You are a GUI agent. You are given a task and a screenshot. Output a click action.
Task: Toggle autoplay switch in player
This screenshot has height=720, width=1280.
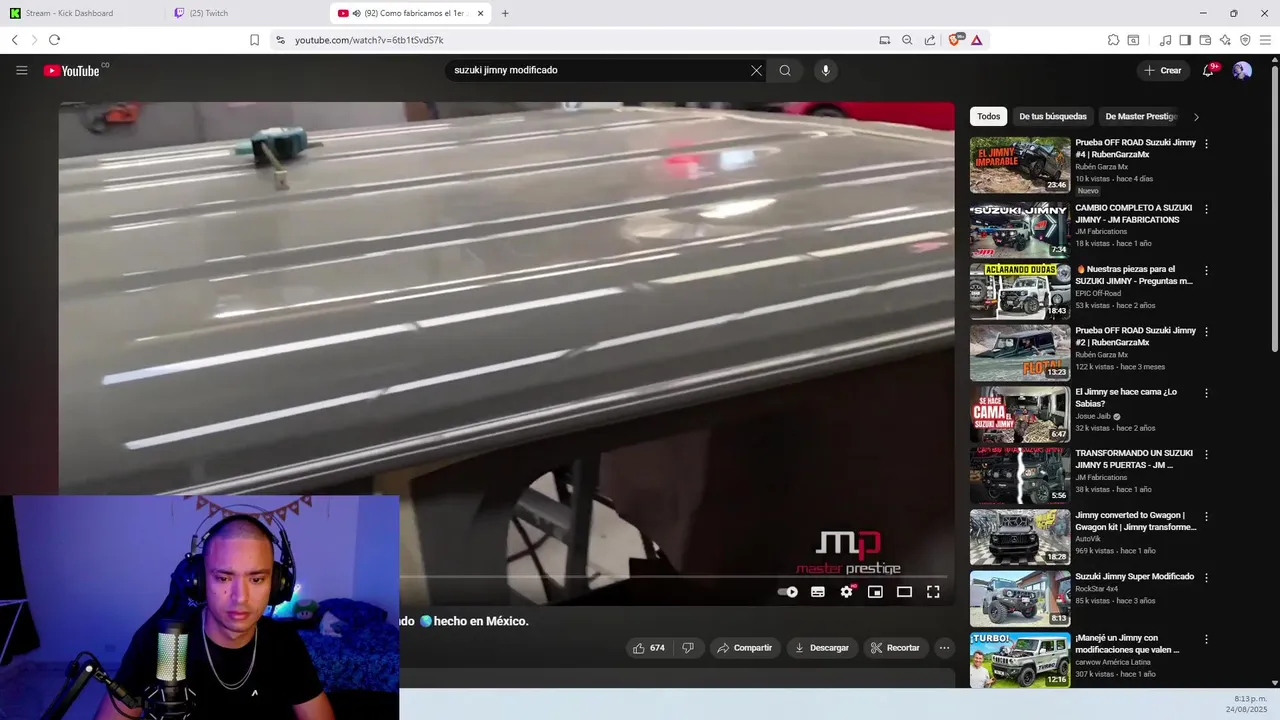click(788, 592)
